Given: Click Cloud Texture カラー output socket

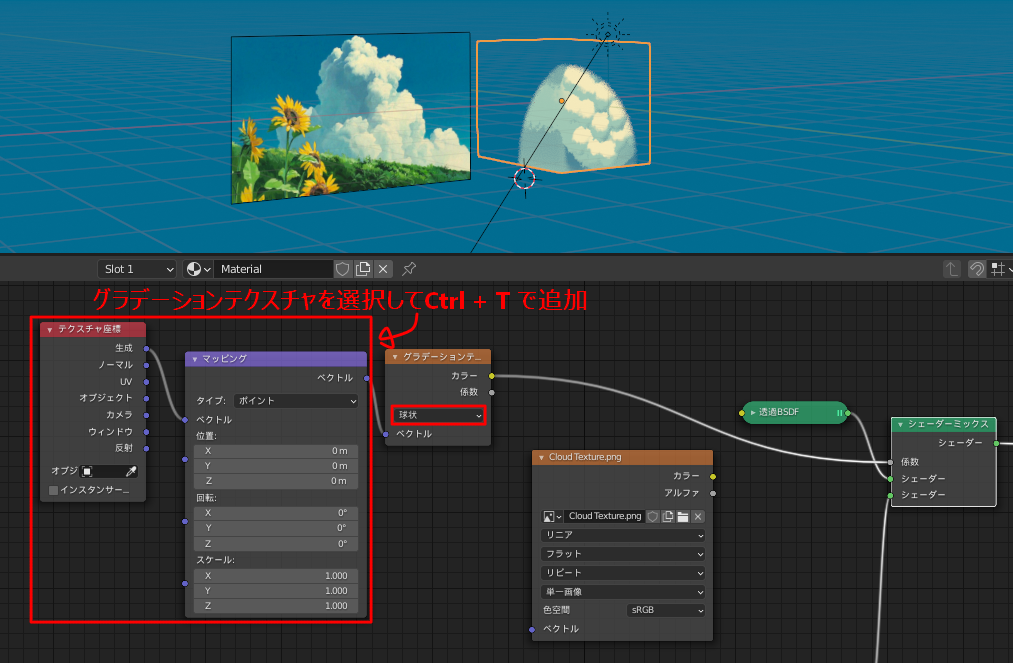Looking at the screenshot, I should click(713, 476).
